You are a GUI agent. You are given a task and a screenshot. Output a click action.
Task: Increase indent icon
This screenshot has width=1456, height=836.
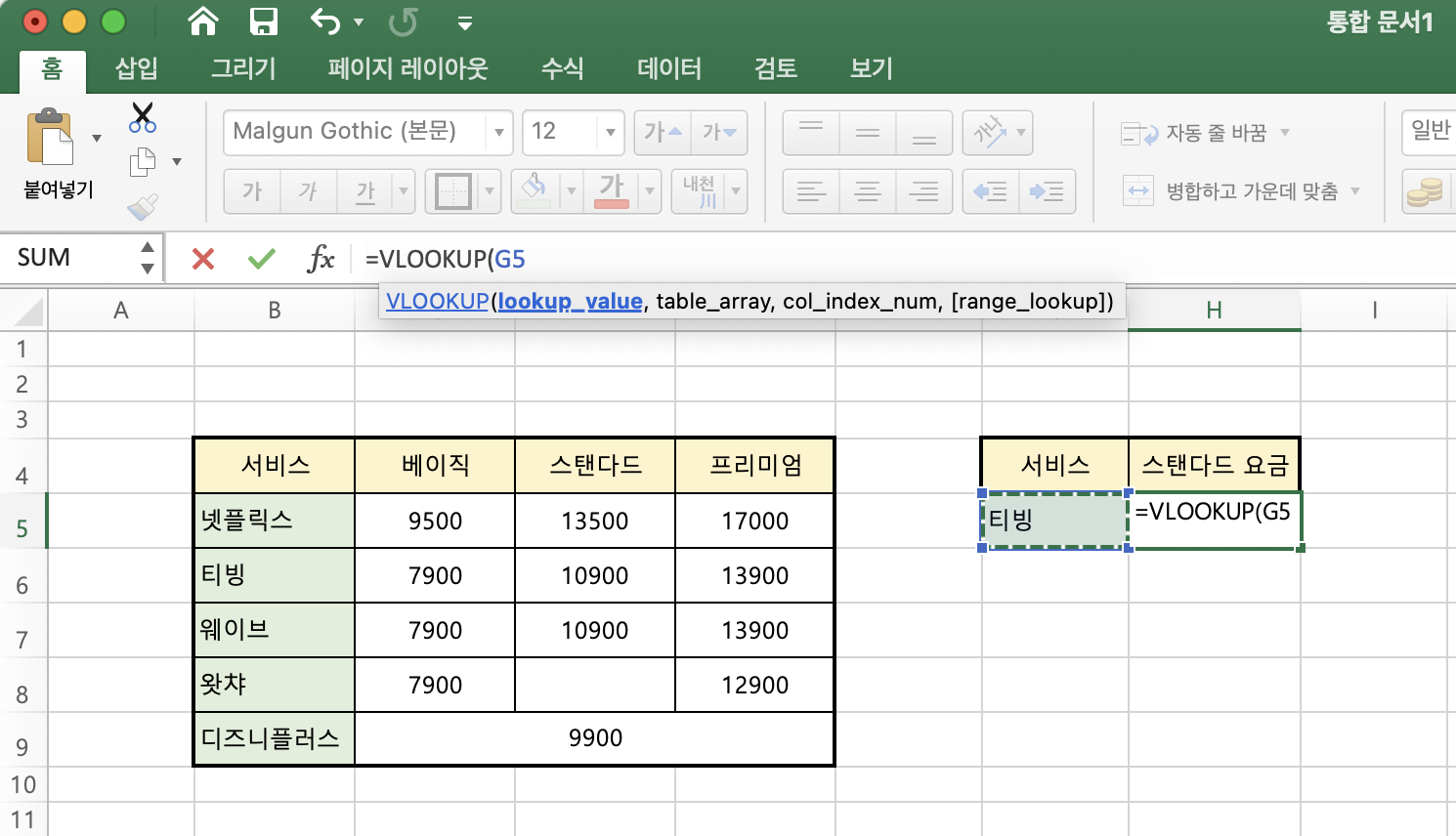(x=1048, y=191)
